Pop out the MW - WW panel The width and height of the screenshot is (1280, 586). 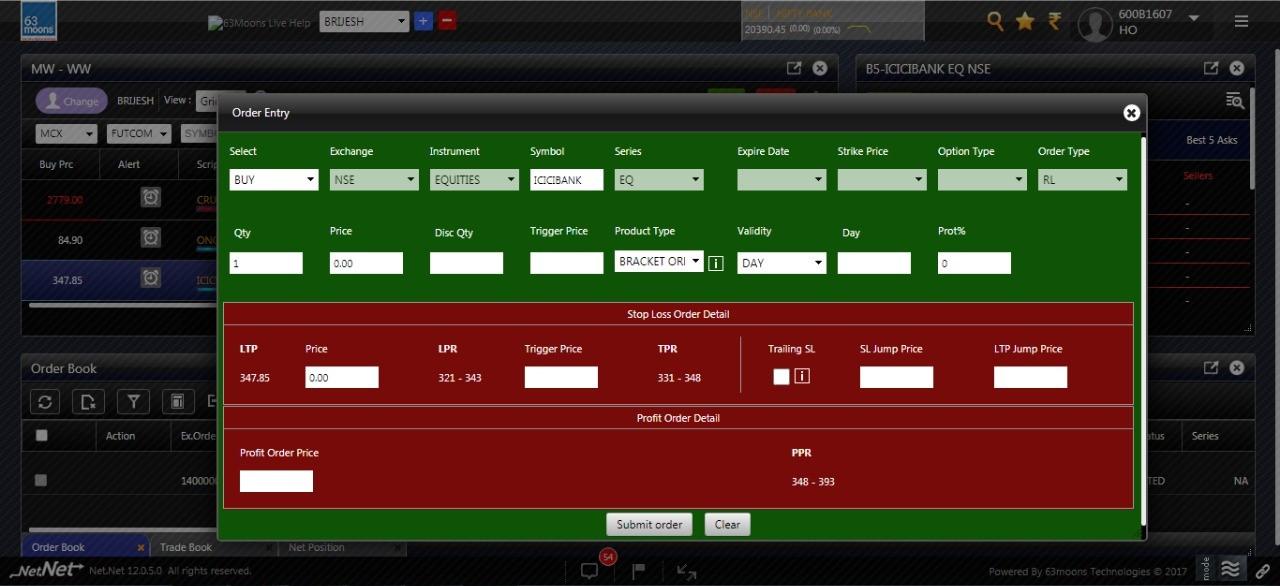click(794, 68)
